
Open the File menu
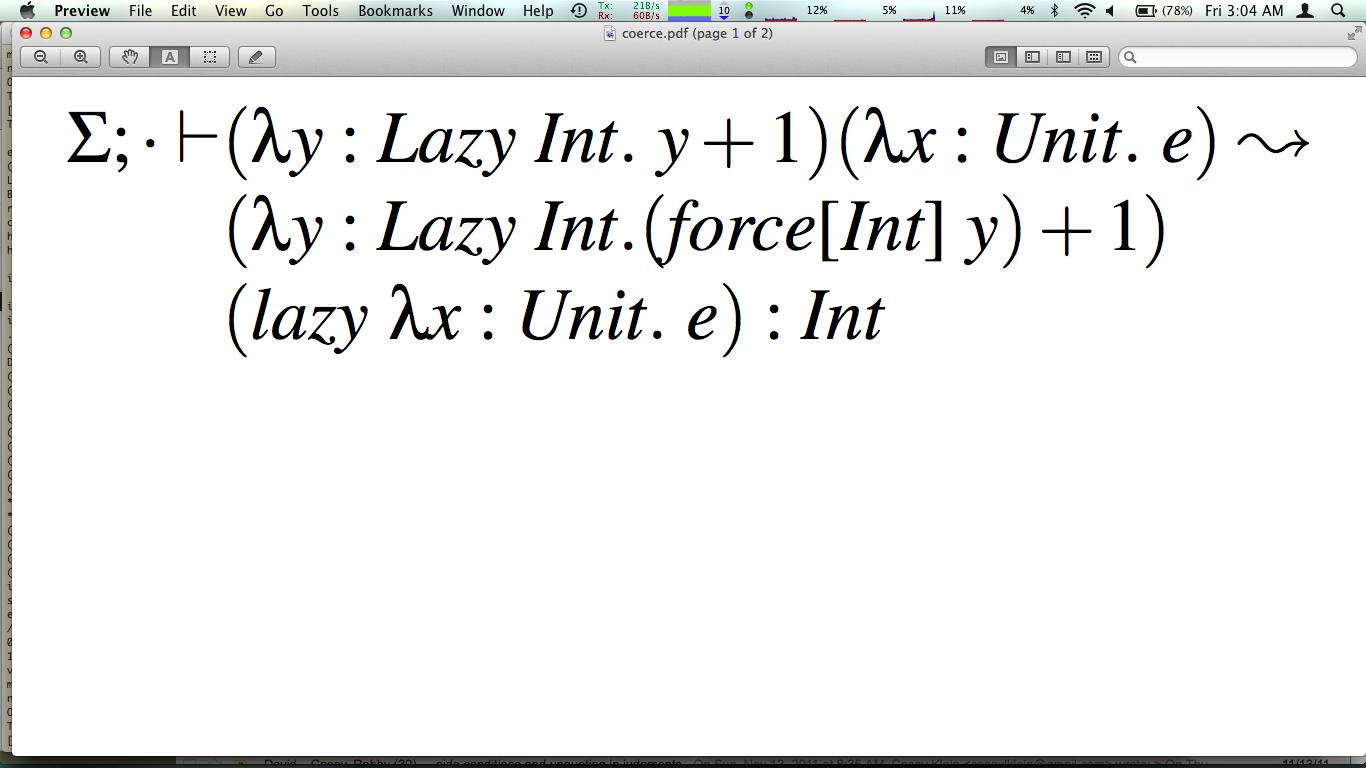click(140, 11)
